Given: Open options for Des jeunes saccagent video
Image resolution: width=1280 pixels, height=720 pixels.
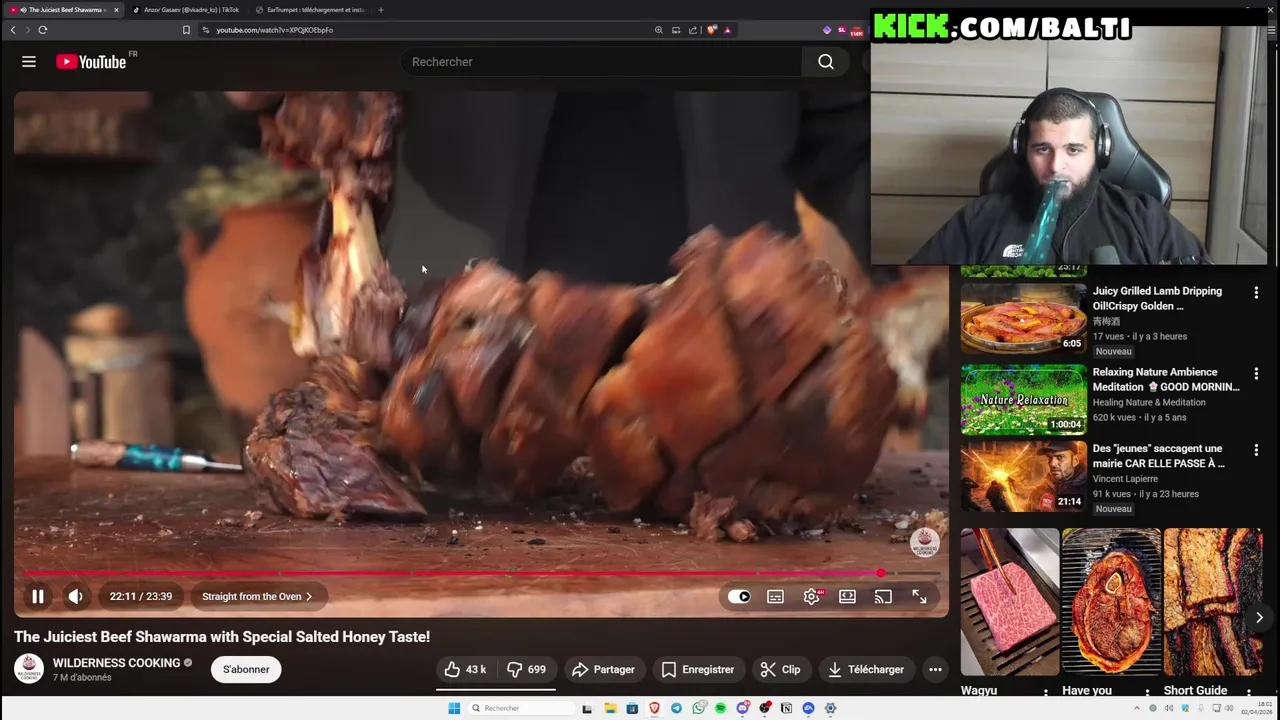Looking at the screenshot, I should pyautogui.click(x=1256, y=450).
